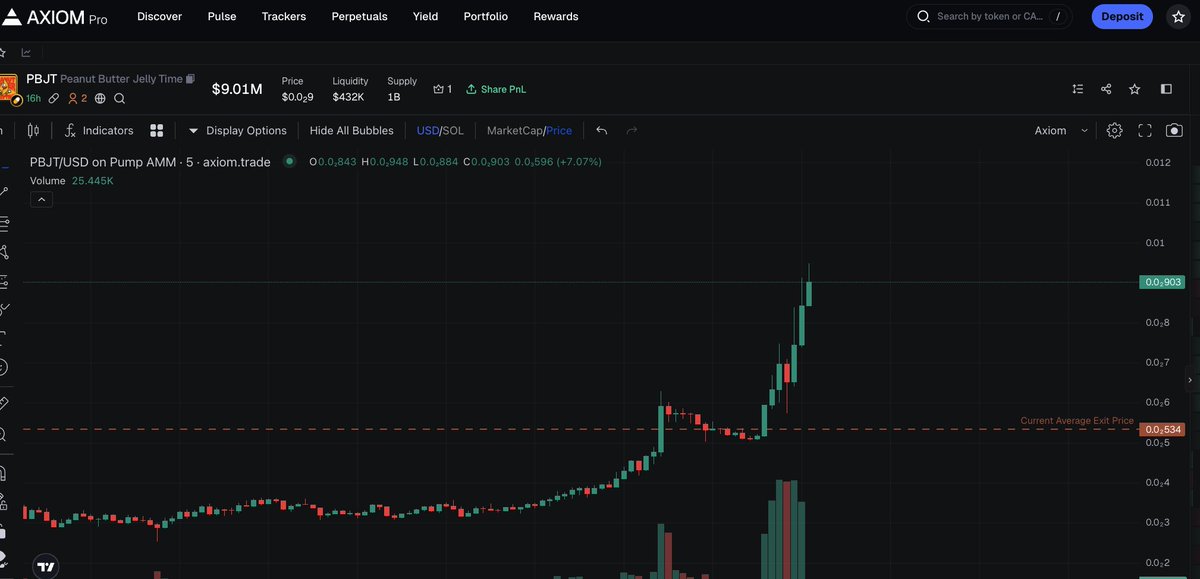Image resolution: width=1200 pixels, height=579 pixels.
Task: Go to Perpetuals
Action: [x=359, y=17]
